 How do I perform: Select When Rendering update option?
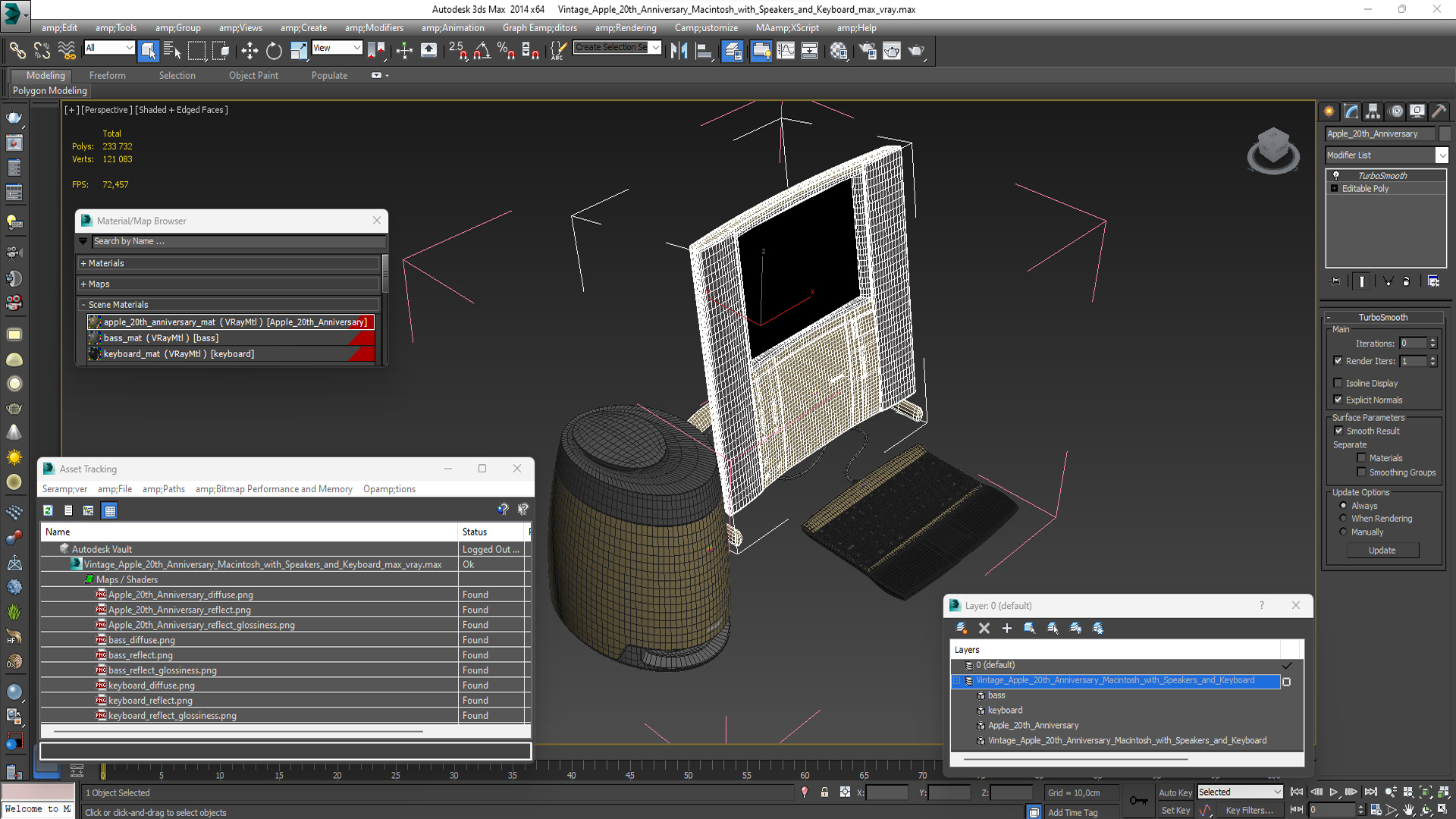(1343, 519)
